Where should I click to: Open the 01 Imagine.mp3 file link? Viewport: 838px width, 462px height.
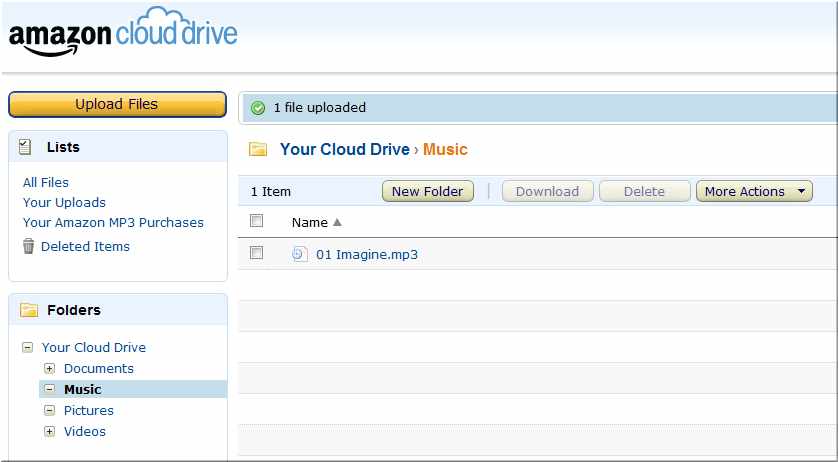click(x=367, y=255)
